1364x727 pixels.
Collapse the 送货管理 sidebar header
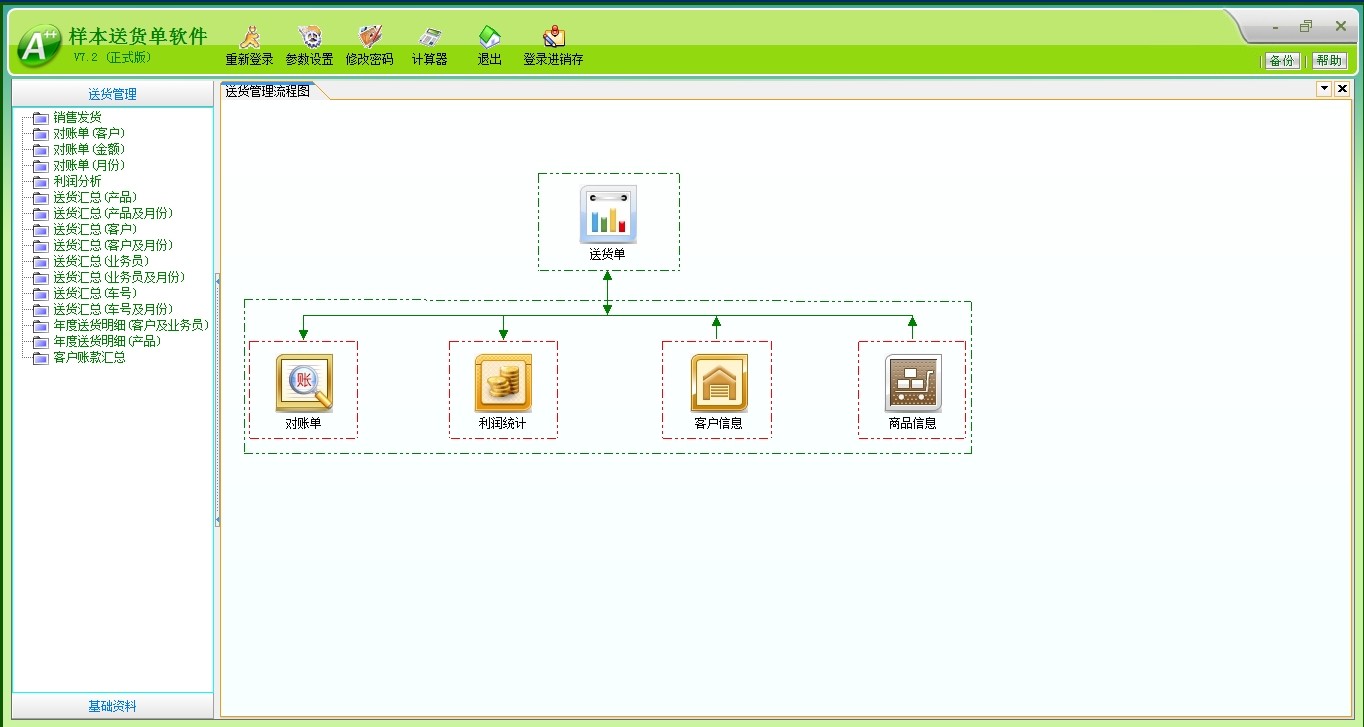tap(112, 94)
